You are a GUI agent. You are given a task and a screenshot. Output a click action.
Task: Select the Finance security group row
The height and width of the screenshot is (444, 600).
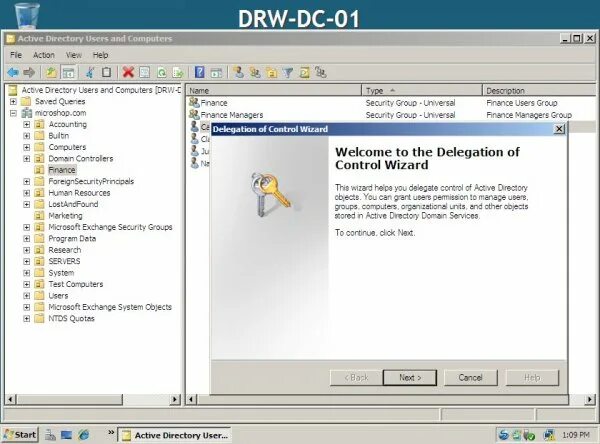(214, 103)
